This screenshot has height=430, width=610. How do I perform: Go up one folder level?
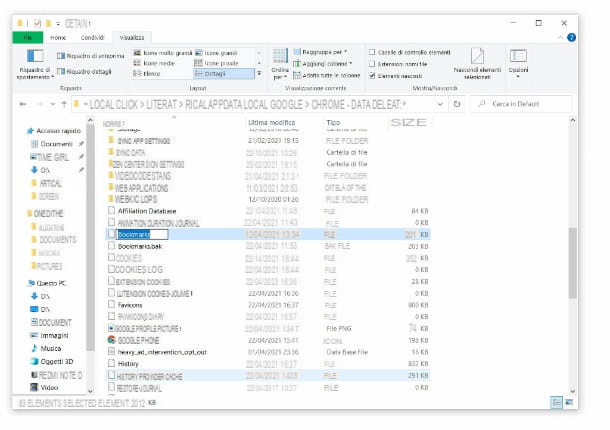tap(64, 104)
